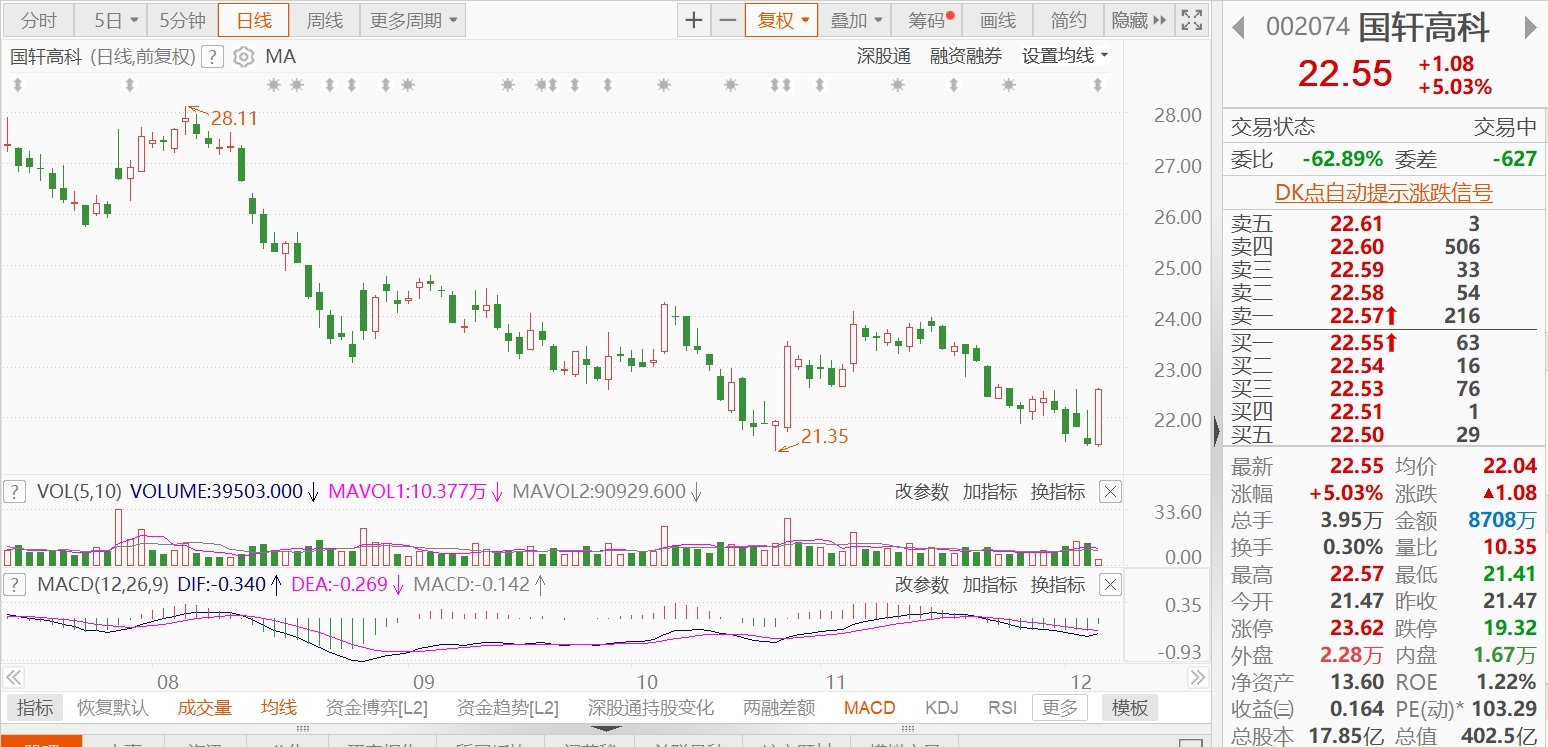Click the help icon beside MACD(12,26,9)
Viewport: 1548px width, 747px height.
point(15,584)
